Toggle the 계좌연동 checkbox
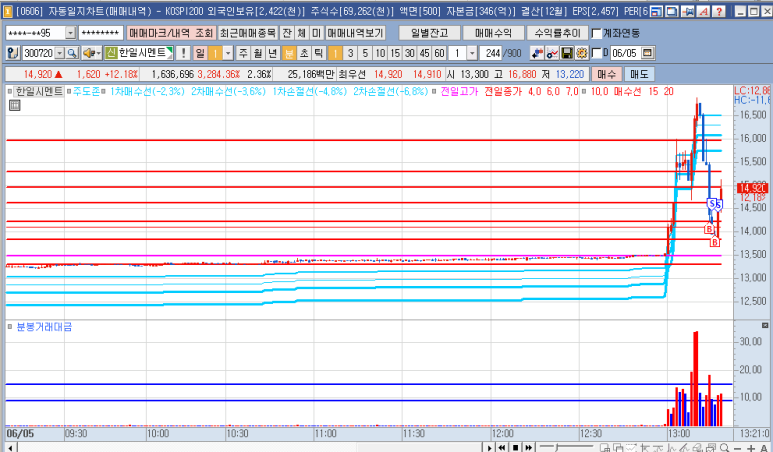773x452 pixels. pos(597,34)
